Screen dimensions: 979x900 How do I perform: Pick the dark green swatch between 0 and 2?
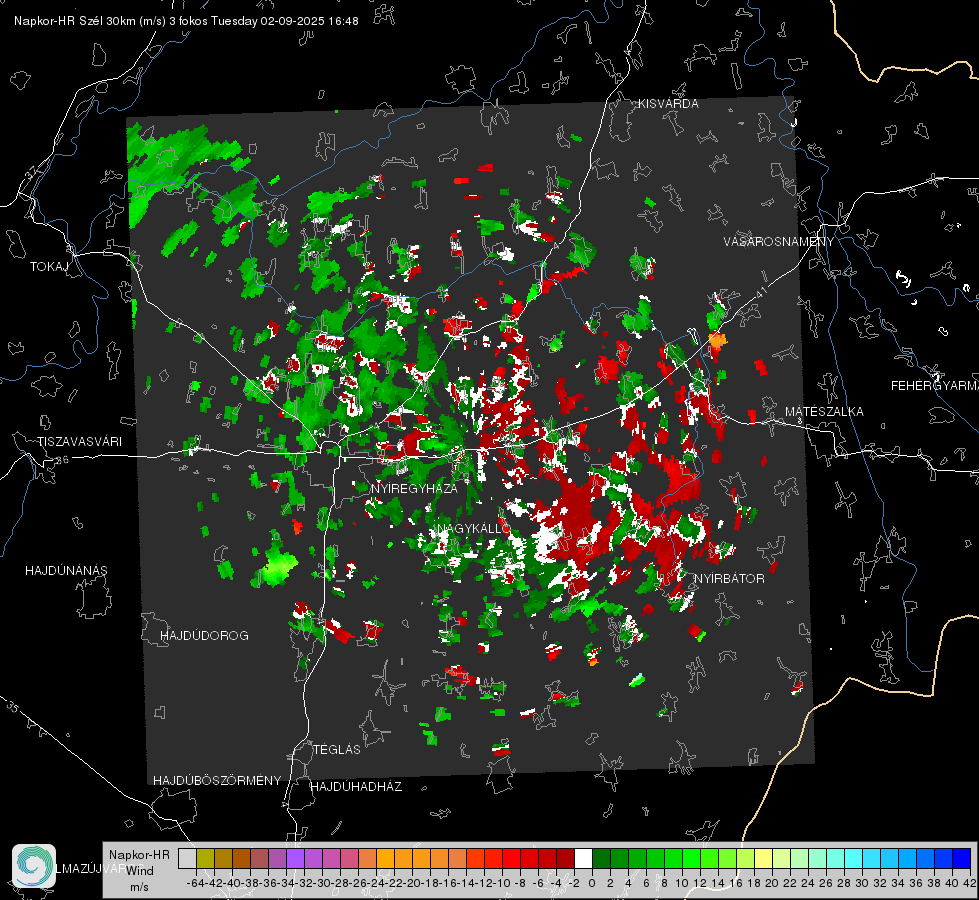point(601,858)
